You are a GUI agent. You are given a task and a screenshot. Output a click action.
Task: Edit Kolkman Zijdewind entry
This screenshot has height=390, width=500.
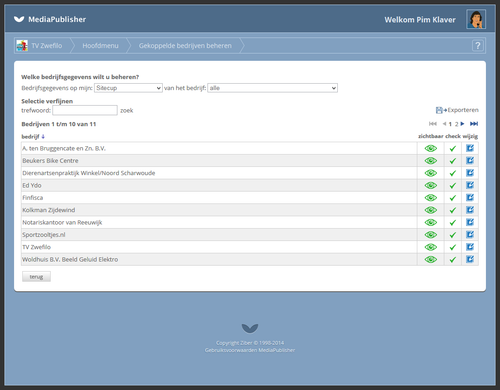coord(470,210)
